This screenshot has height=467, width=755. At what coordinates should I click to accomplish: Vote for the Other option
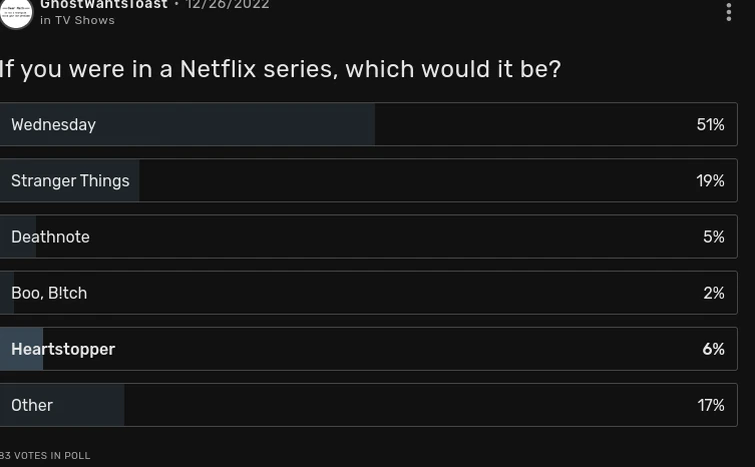click(x=32, y=405)
